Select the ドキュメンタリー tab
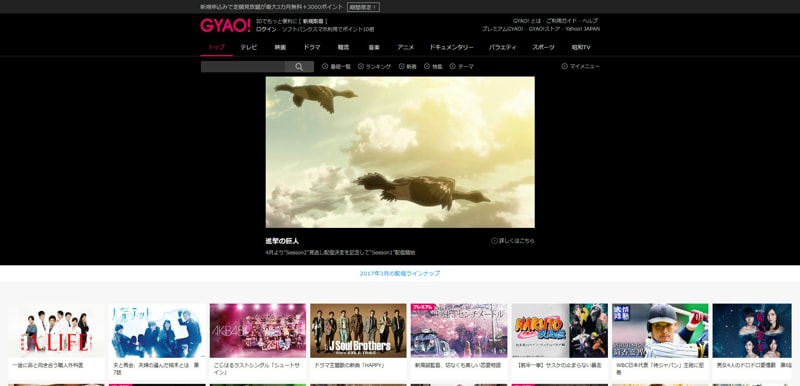 click(x=452, y=47)
